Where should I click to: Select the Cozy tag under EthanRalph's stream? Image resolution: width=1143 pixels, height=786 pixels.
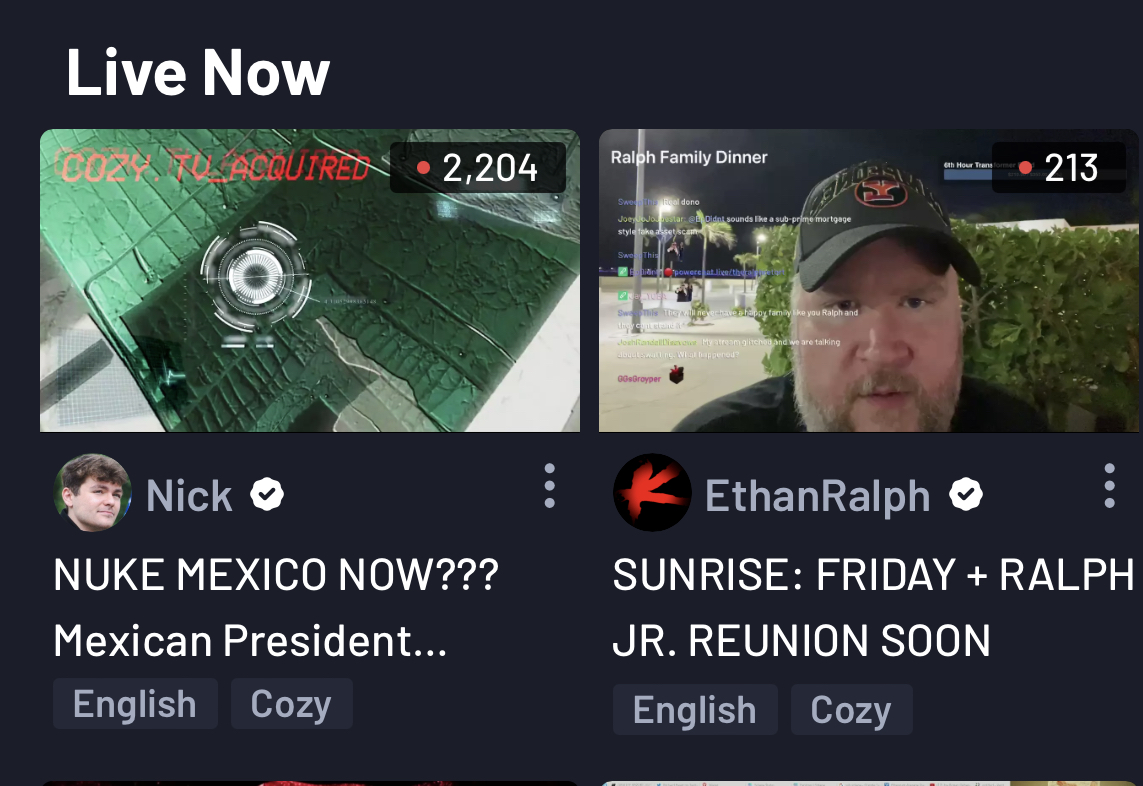pyautogui.click(x=851, y=709)
